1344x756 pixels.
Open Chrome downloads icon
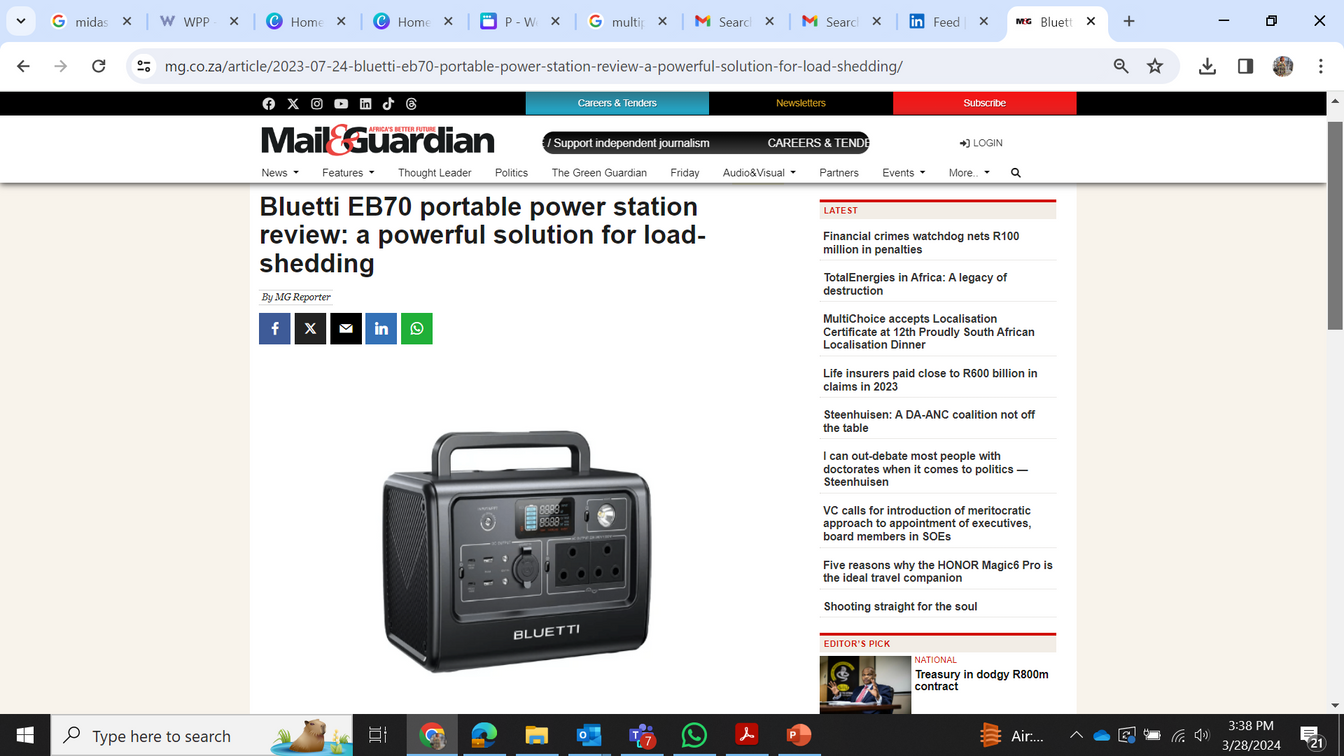tap(1207, 66)
